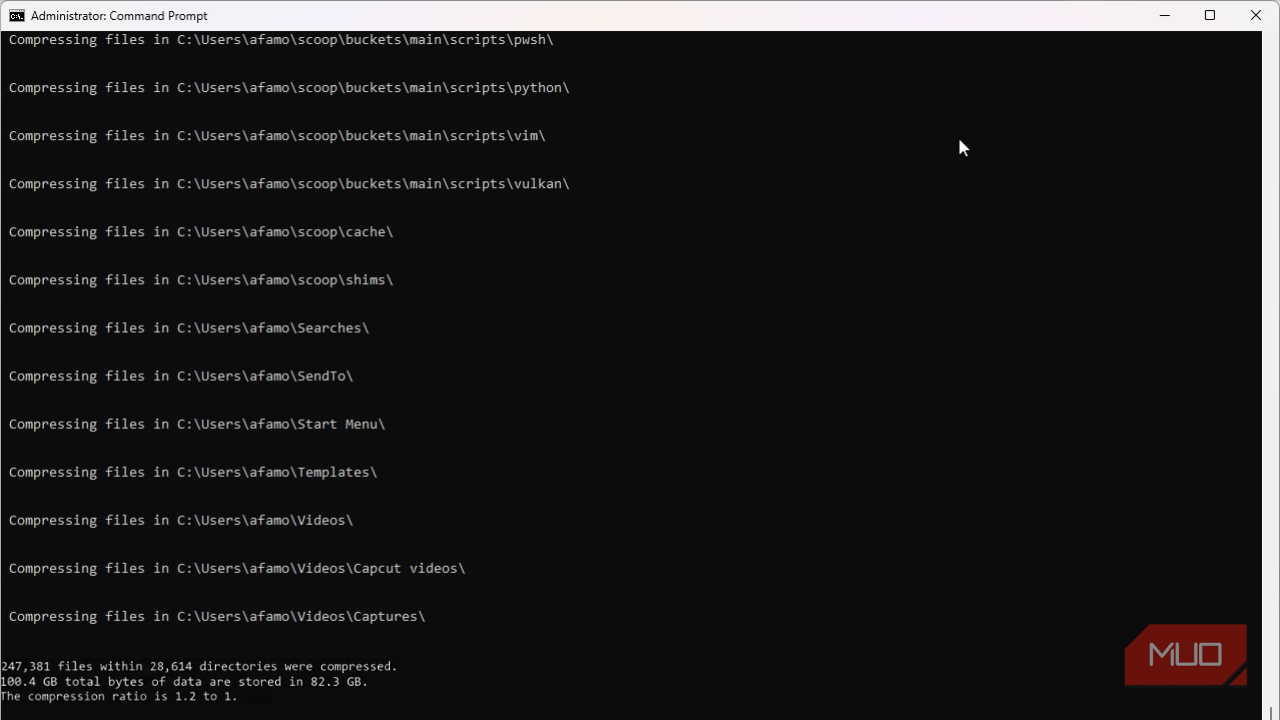
Task: Click the line ending in Capcut videos\
Action: [x=237, y=568]
